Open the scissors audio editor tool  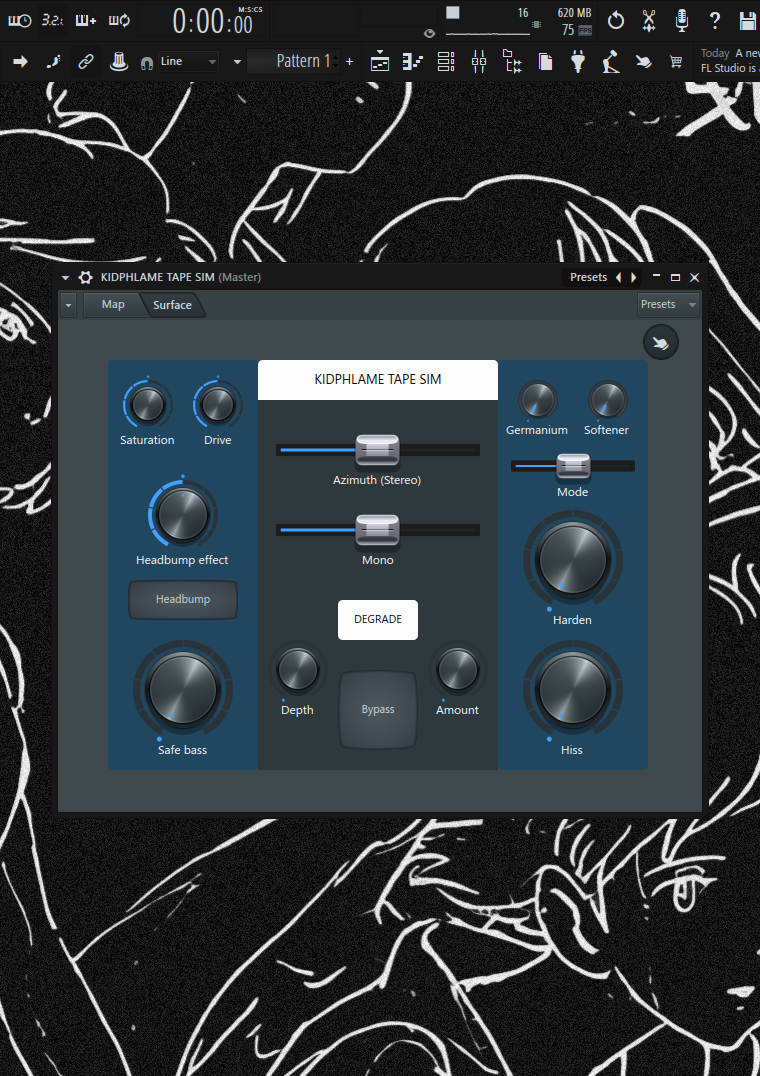click(648, 21)
